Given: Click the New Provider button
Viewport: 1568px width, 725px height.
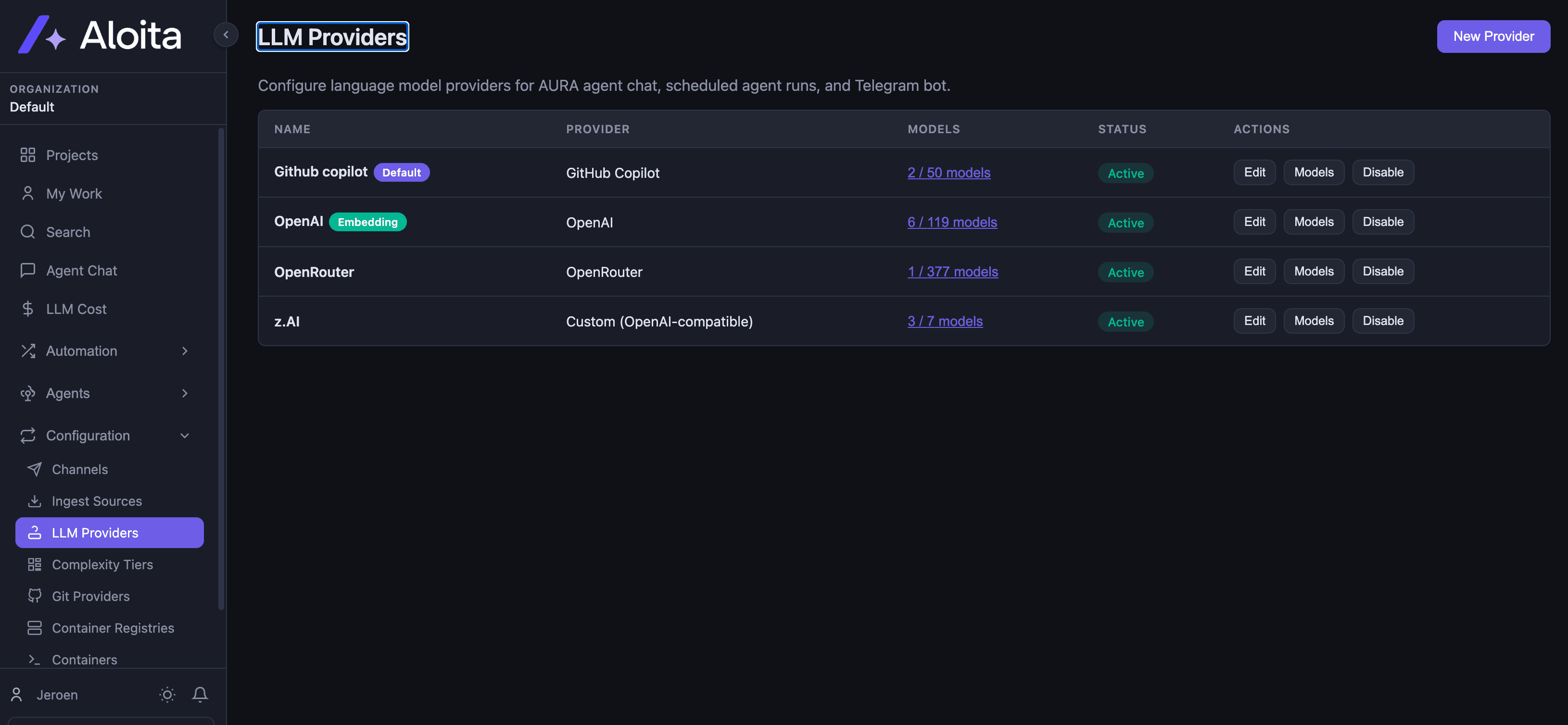Looking at the screenshot, I should click(1493, 37).
